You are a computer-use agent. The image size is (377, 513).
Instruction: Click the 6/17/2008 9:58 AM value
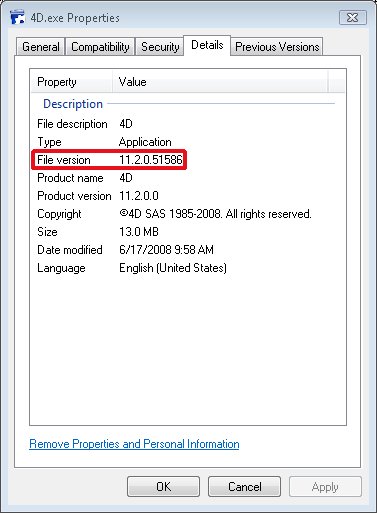click(x=166, y=250)
